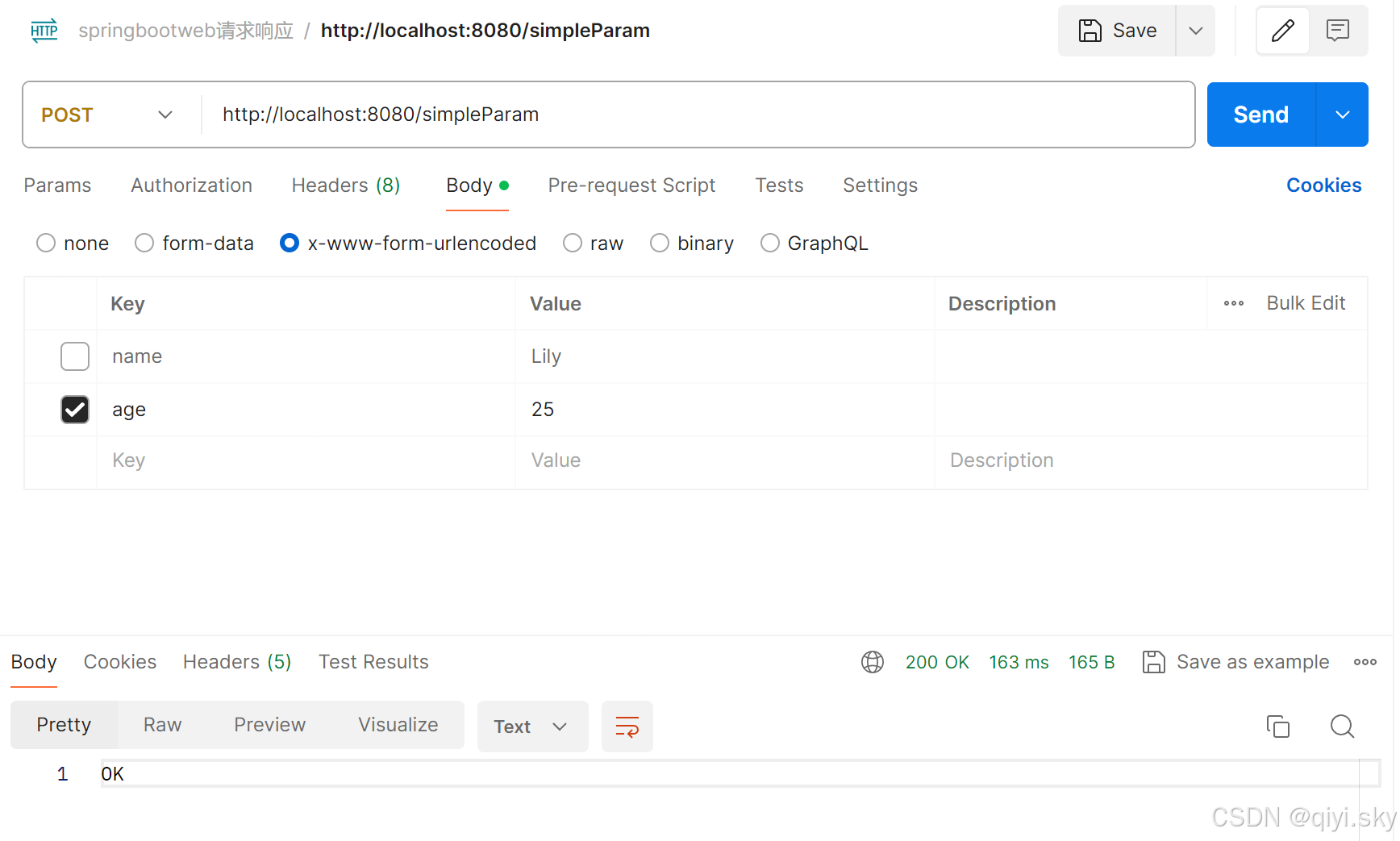The height and width of the screenshot is (841, 1400).
Task: Open the comments icon
Action: point(1339,31)
